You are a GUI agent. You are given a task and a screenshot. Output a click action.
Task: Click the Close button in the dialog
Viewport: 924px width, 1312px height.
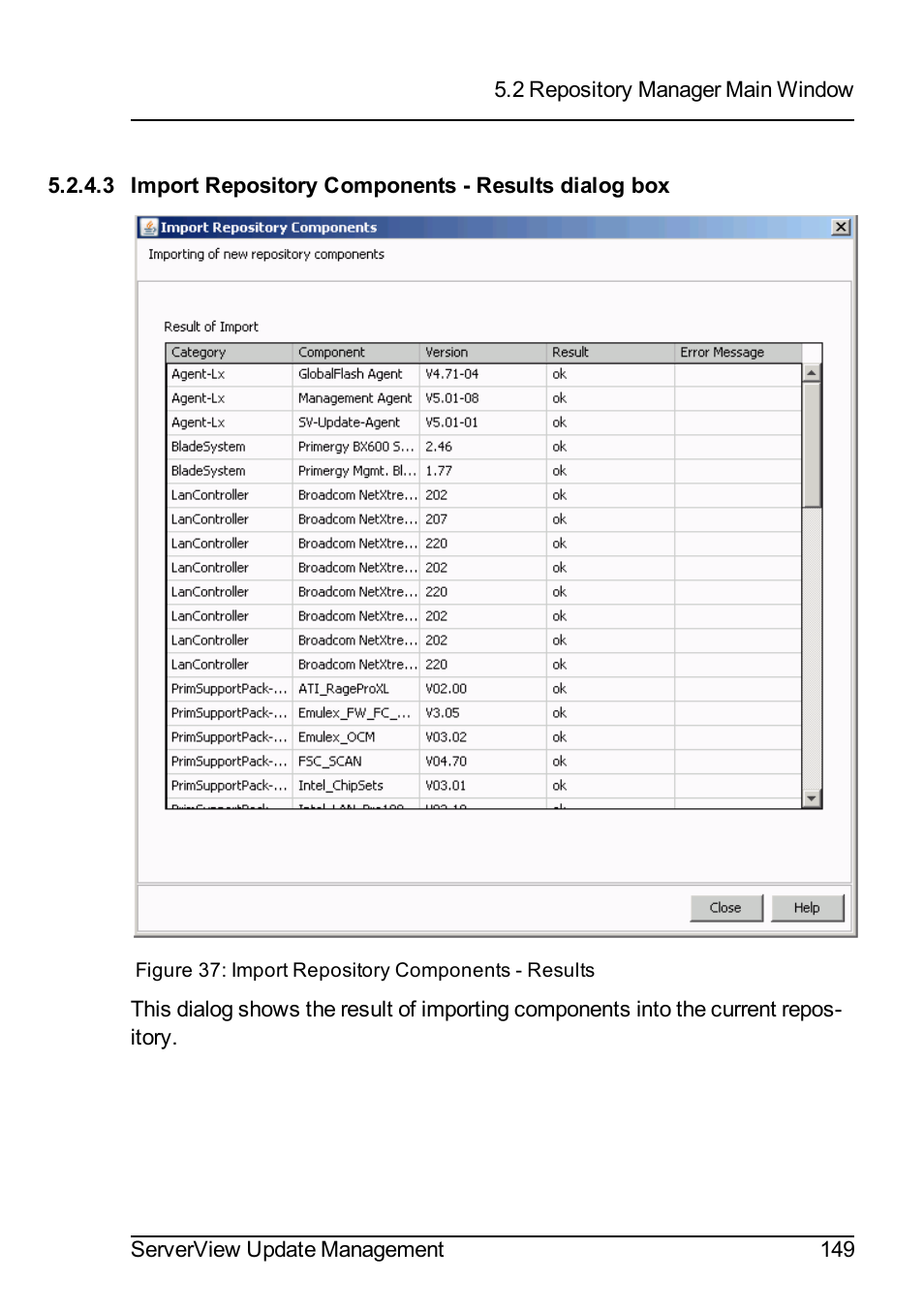pos(725,908)
